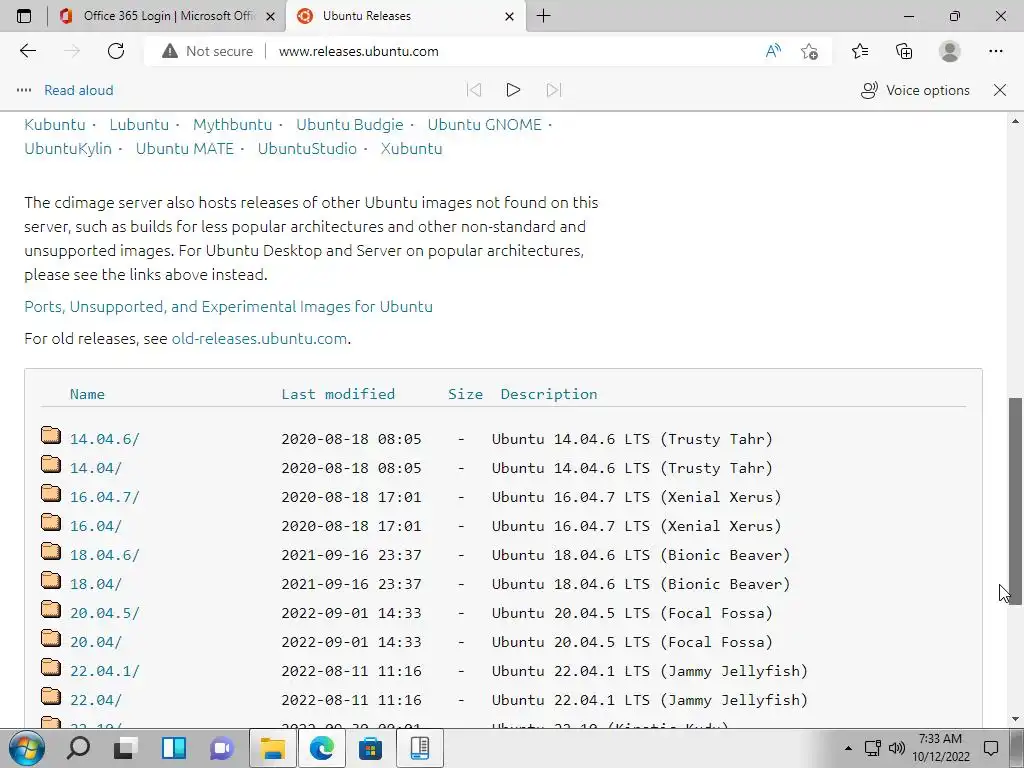Open the 16.04.7/ directory

104,497
